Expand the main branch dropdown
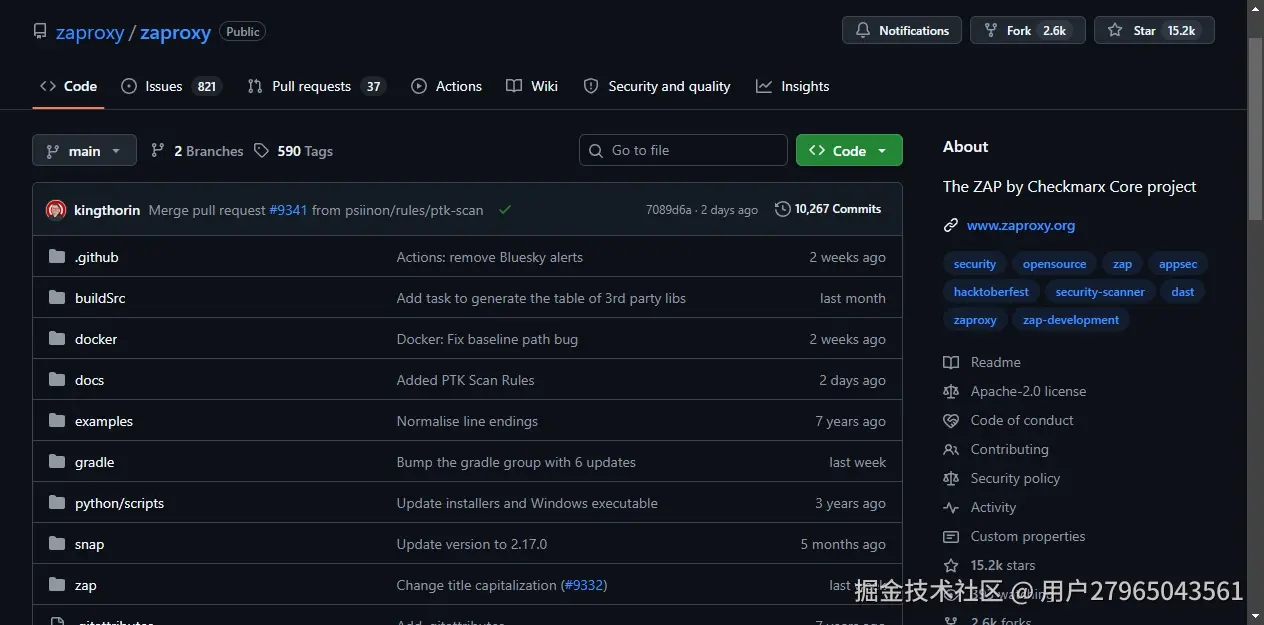 tap(84, 150)
